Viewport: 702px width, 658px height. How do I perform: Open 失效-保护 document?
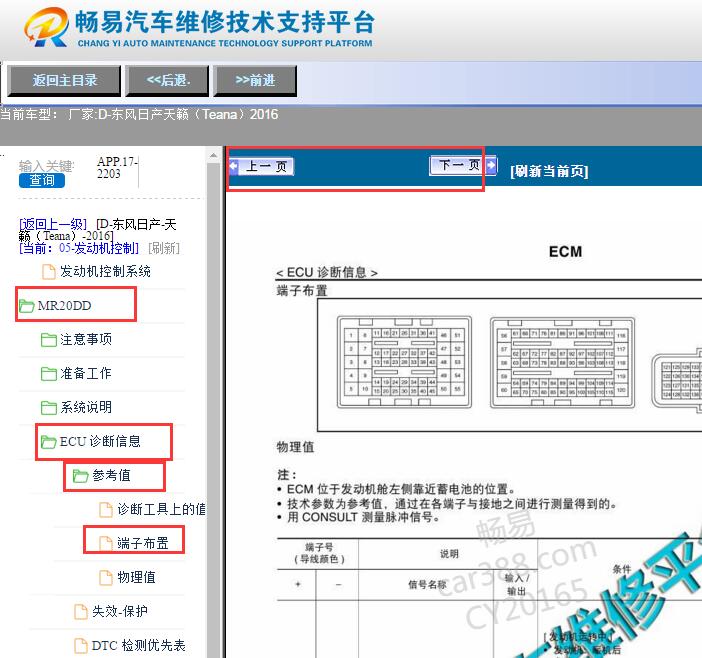(x=120, y=611)
